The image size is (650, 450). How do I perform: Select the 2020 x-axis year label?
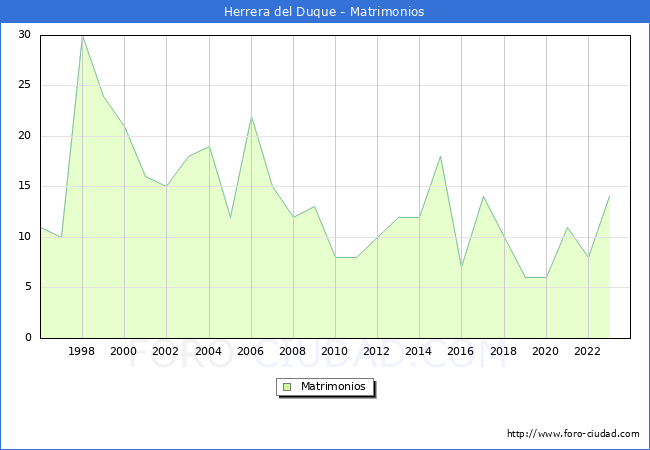pyautogui.click(x=546, y=351)
